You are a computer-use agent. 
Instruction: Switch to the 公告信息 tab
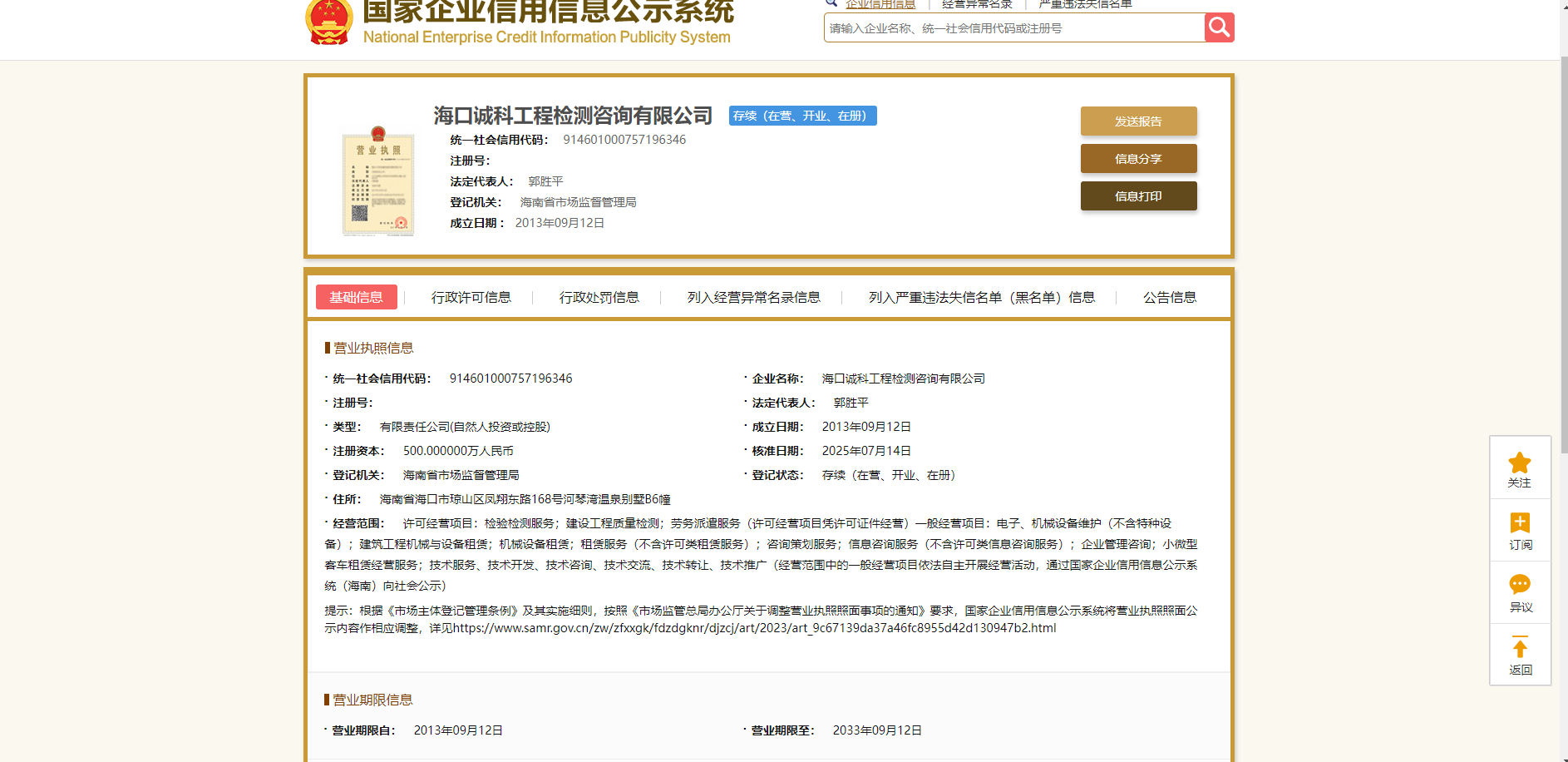tap(1169, 297)
